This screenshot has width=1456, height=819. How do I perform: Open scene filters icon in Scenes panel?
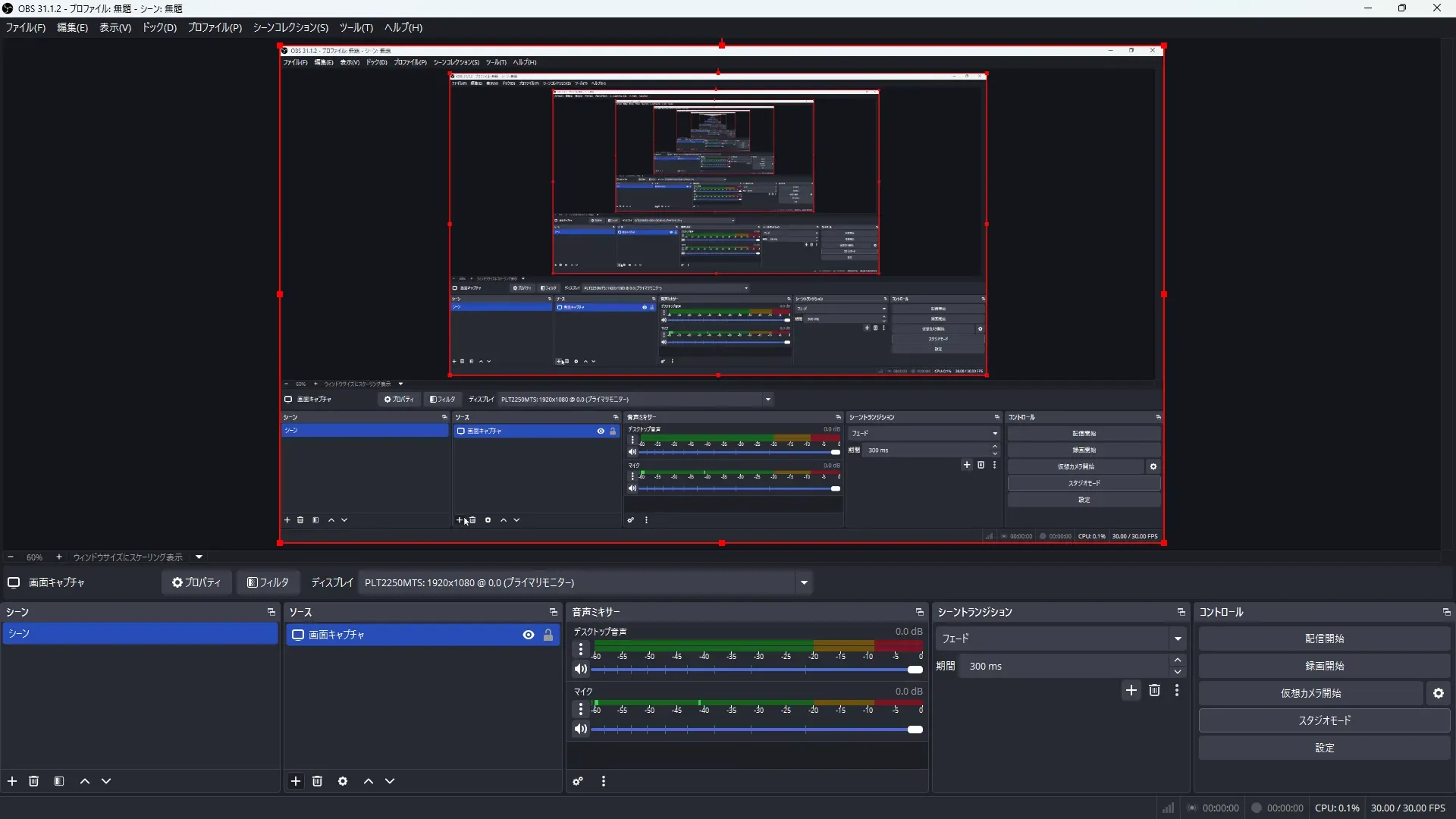59,781
